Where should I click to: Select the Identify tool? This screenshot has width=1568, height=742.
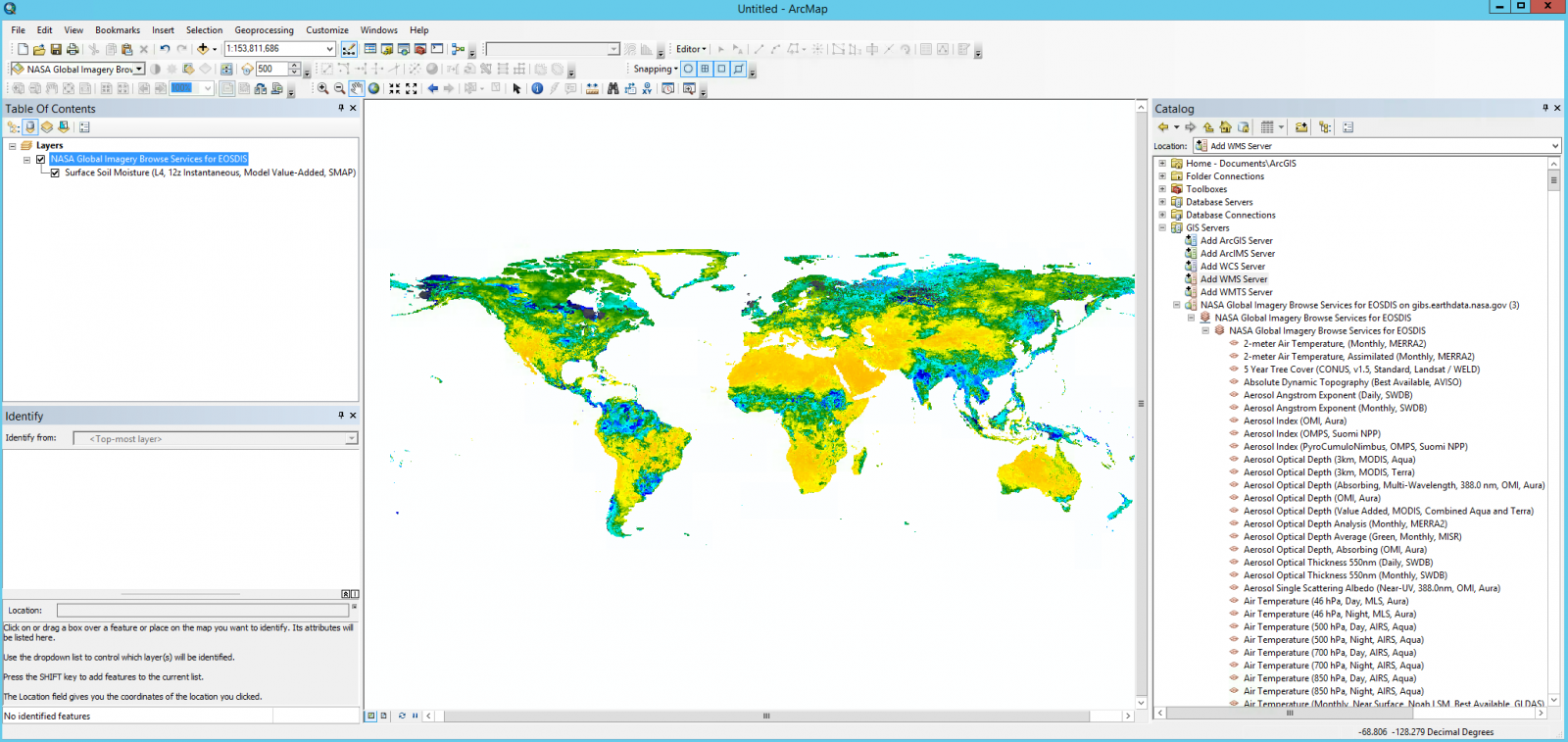pyautogui.click(x=537, y=88)
